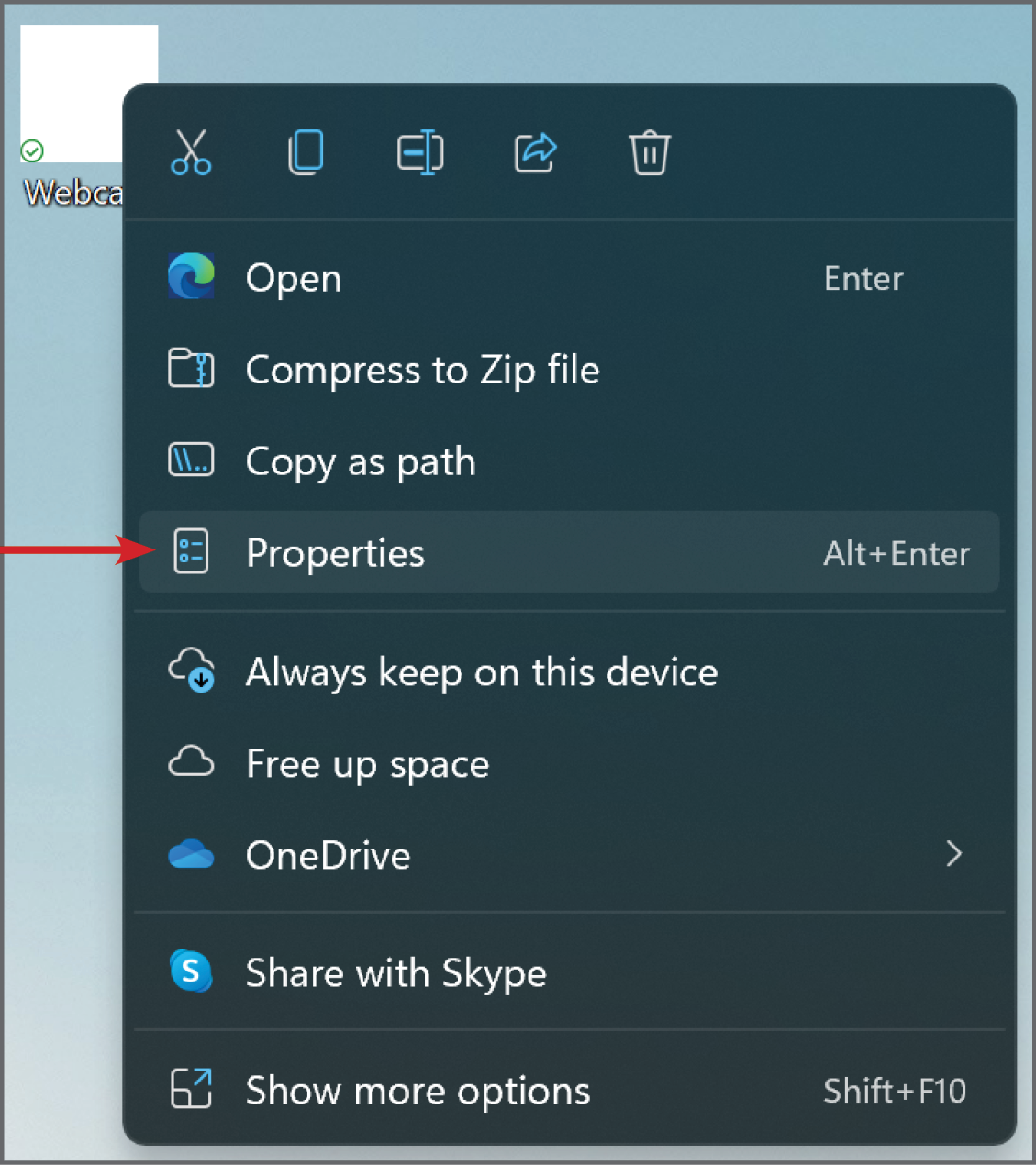This screenshot has width=1036, height=1165.
Task: Click Show more options entry
Action: (x=569, y=1090)
